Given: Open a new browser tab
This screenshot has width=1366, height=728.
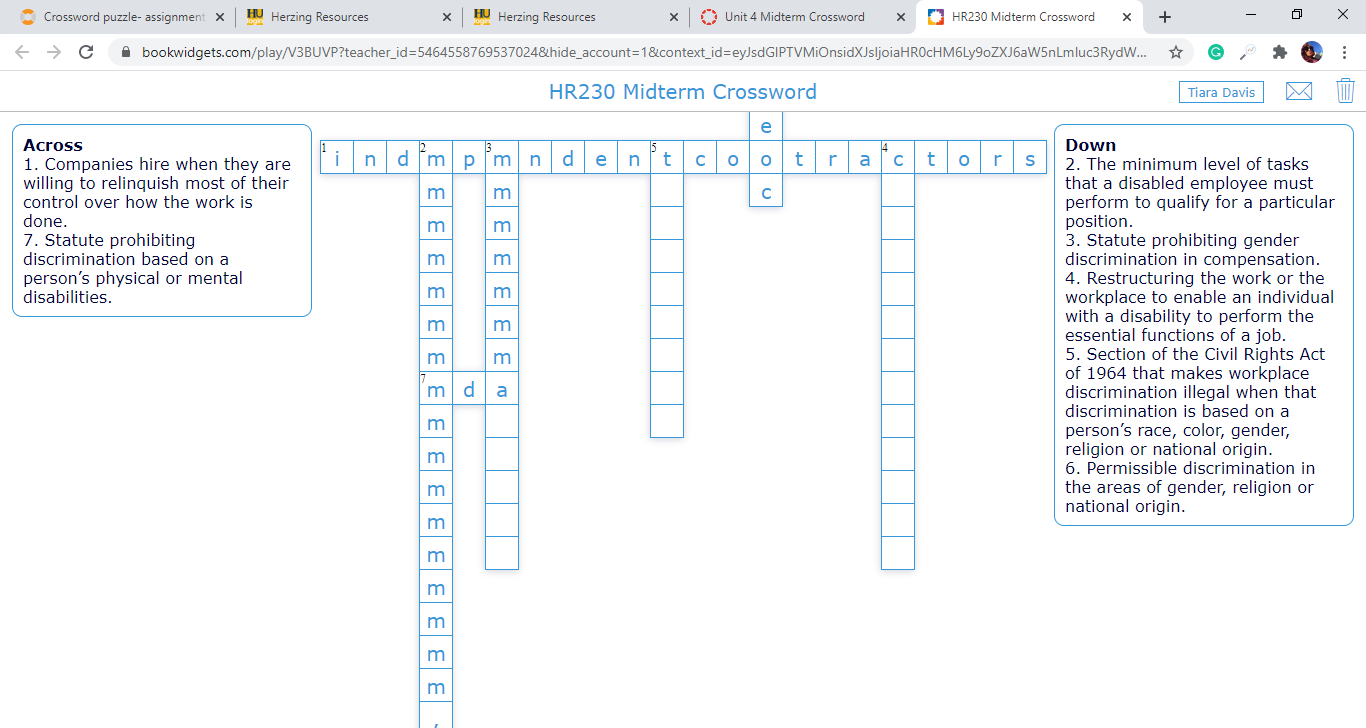Looking at the screenshot, I should pos(1164,17).
